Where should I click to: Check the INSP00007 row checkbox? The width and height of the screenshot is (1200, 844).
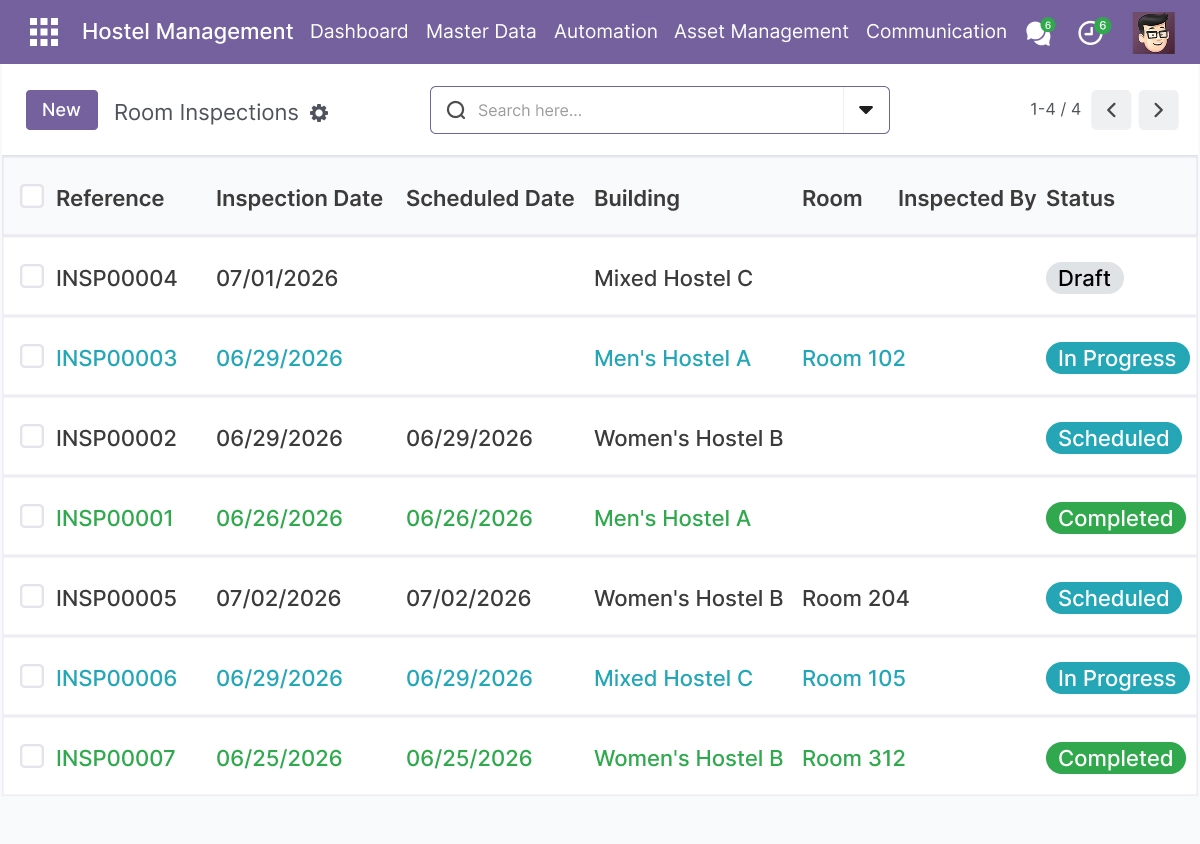click(32, 756)
